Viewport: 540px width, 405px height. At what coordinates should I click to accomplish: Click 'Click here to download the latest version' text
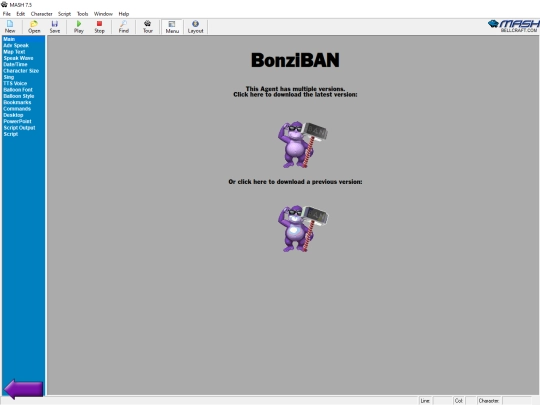click(295, 94)
